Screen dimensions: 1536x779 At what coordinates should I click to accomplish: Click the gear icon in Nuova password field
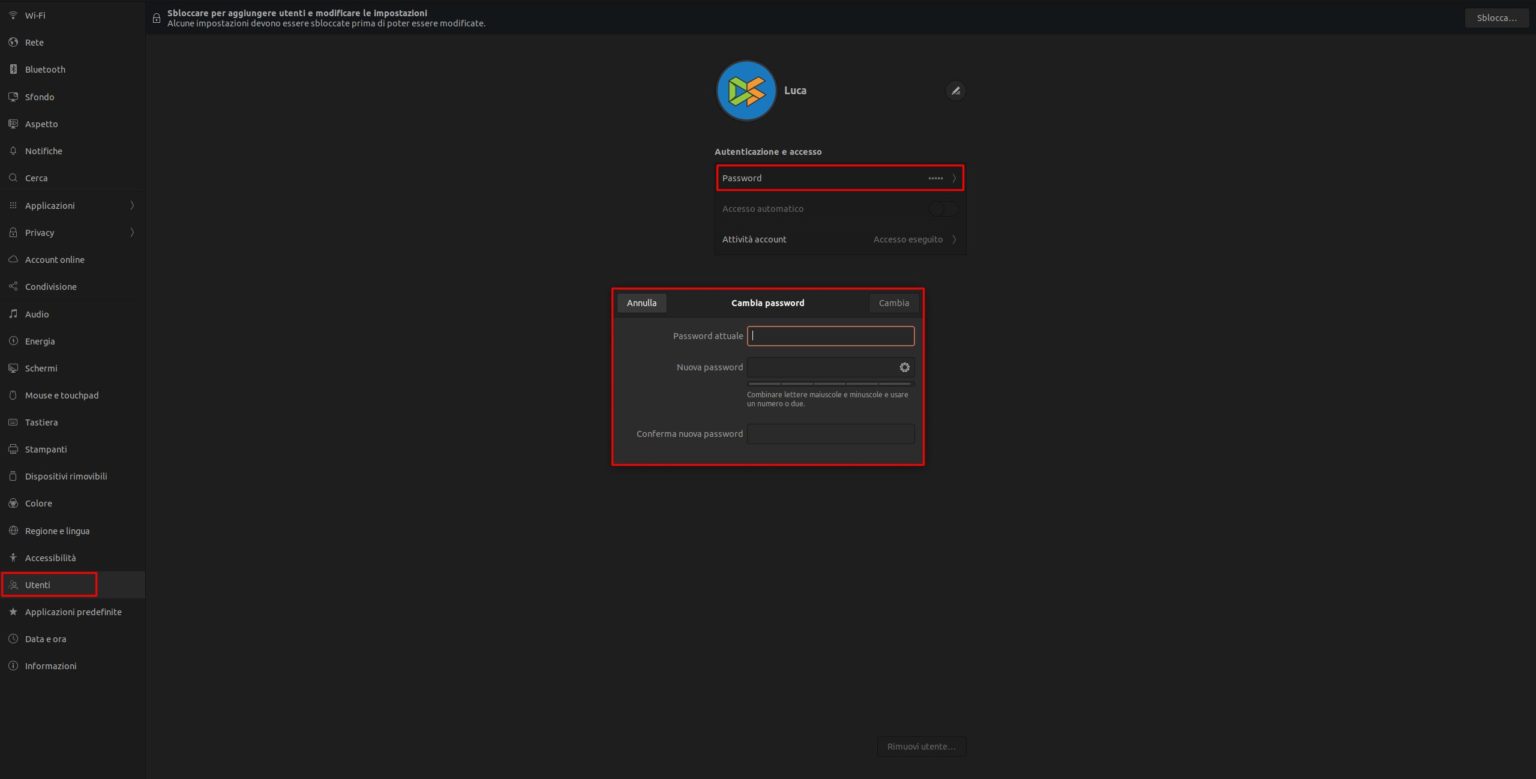pyautogui.click(x=904, y=368)
